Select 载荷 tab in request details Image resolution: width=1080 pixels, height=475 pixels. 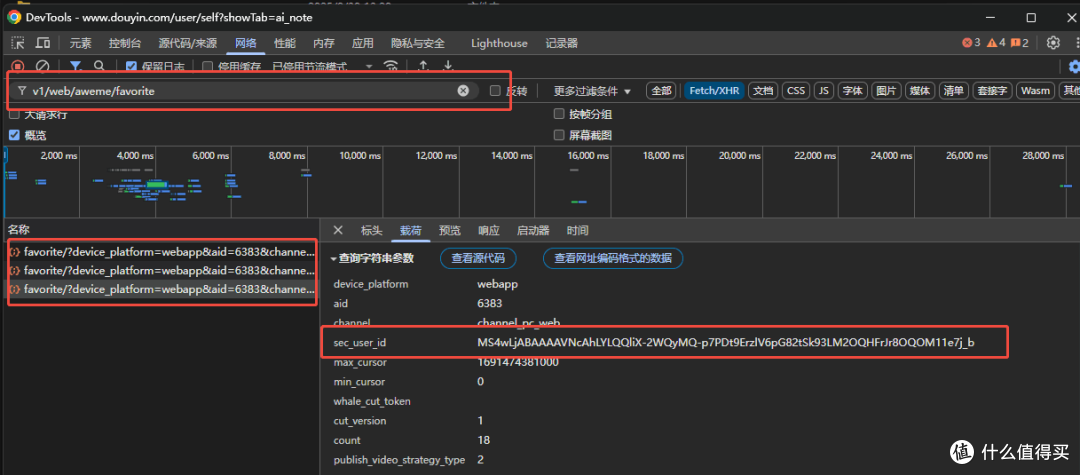[x=411, y=231]
